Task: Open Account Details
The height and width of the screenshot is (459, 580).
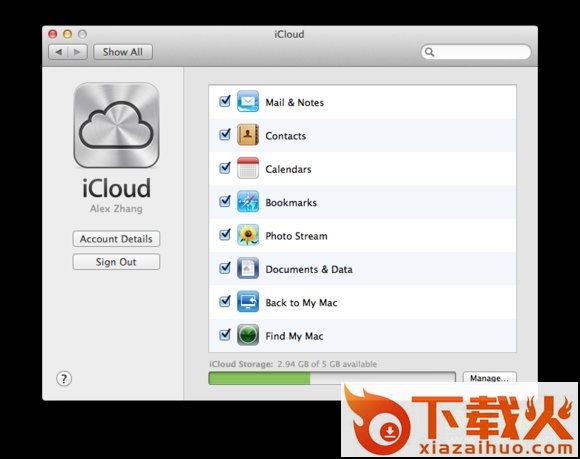Action: pos(116,239)
